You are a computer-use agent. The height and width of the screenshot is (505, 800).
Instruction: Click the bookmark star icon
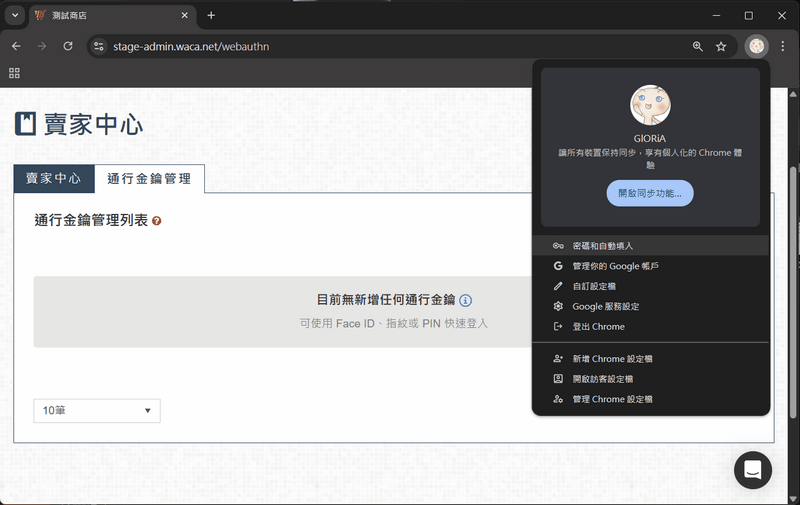[721, 46]
